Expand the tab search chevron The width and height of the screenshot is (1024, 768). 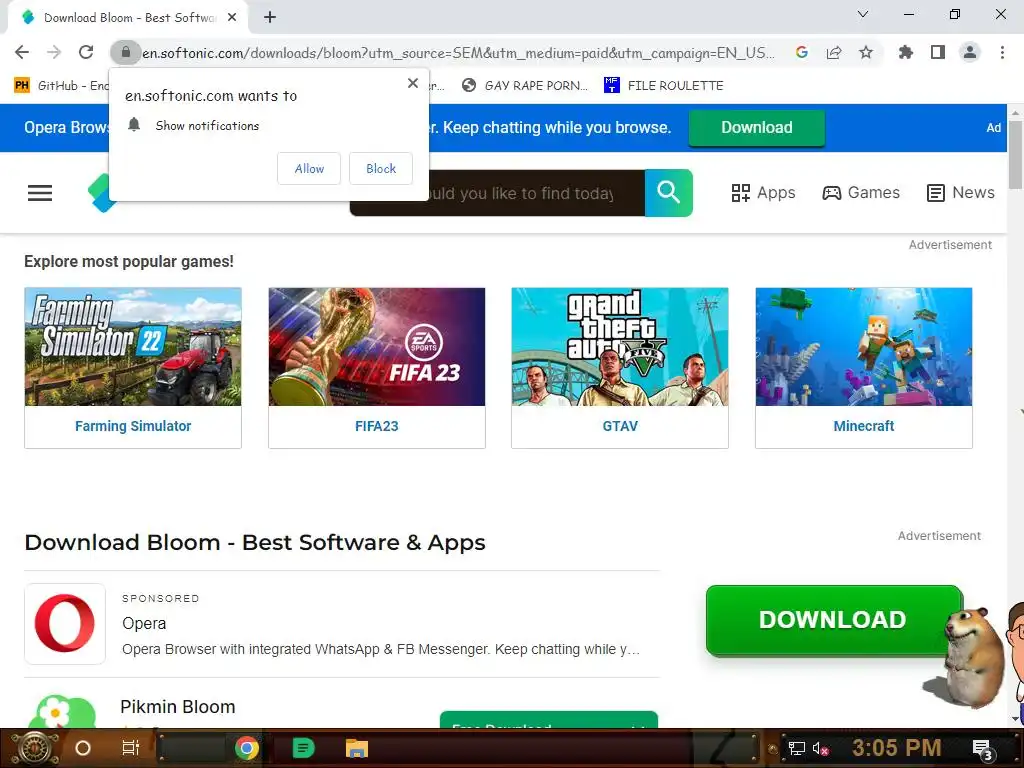(863, 14)
